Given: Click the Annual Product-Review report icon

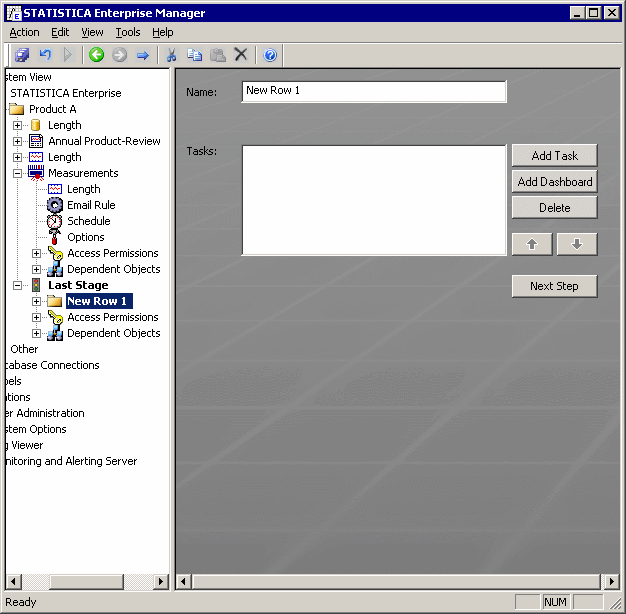Looking at the screenshot, I should pos(36,141).
